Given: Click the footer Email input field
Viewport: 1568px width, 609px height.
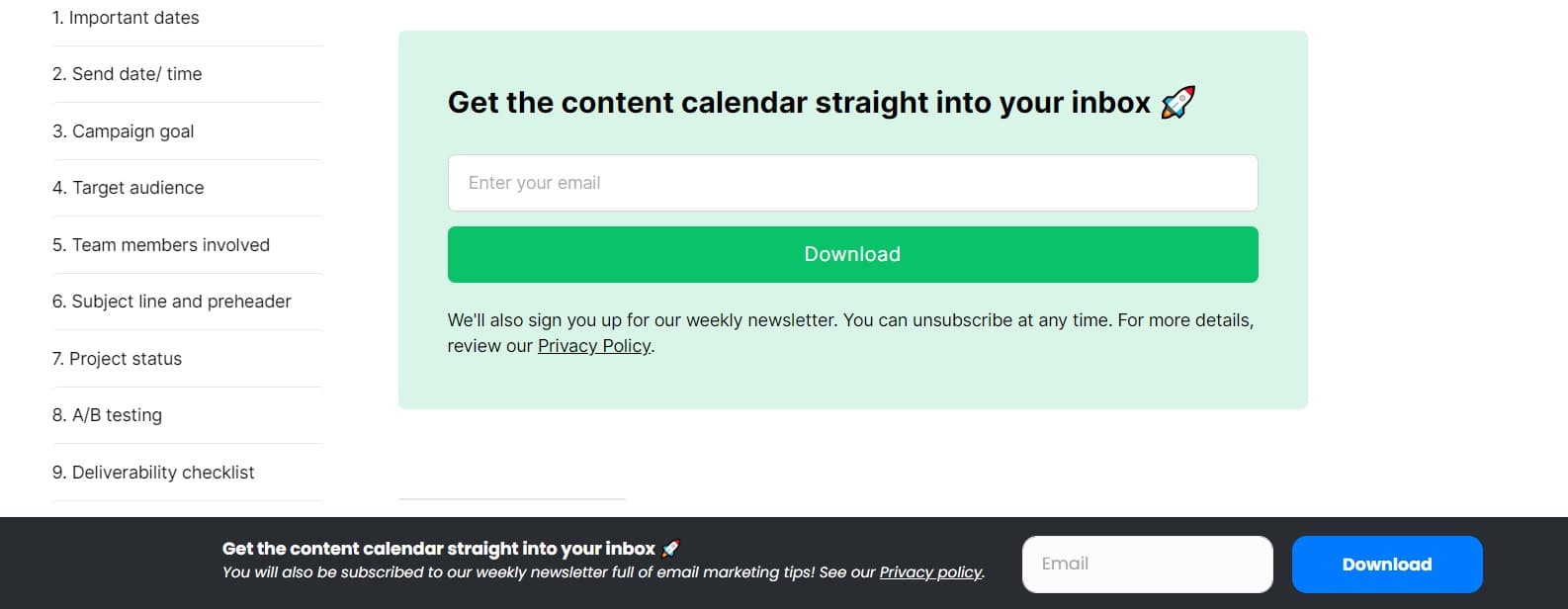Looking at the screenshot, I should (x=1147, y=564).
